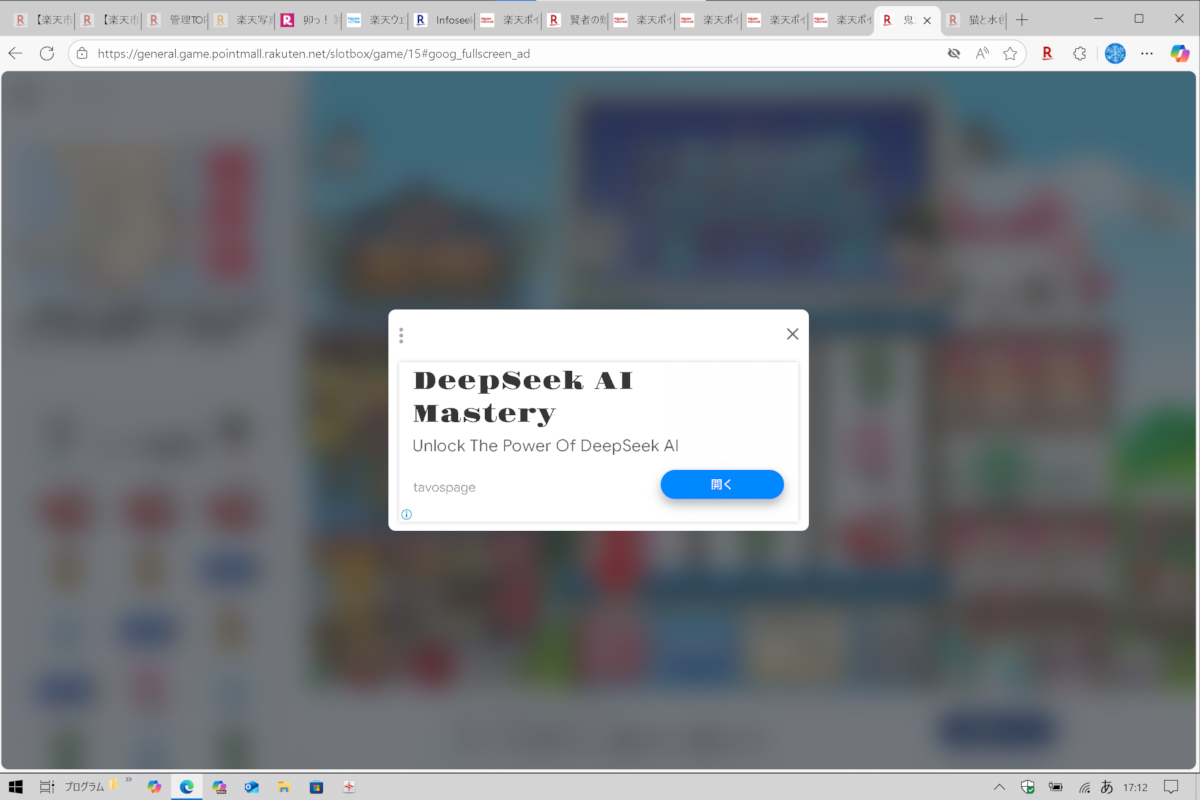Open Windows Security tray icon
The height and width of the screenshot is (800, 1200).
1027,787
